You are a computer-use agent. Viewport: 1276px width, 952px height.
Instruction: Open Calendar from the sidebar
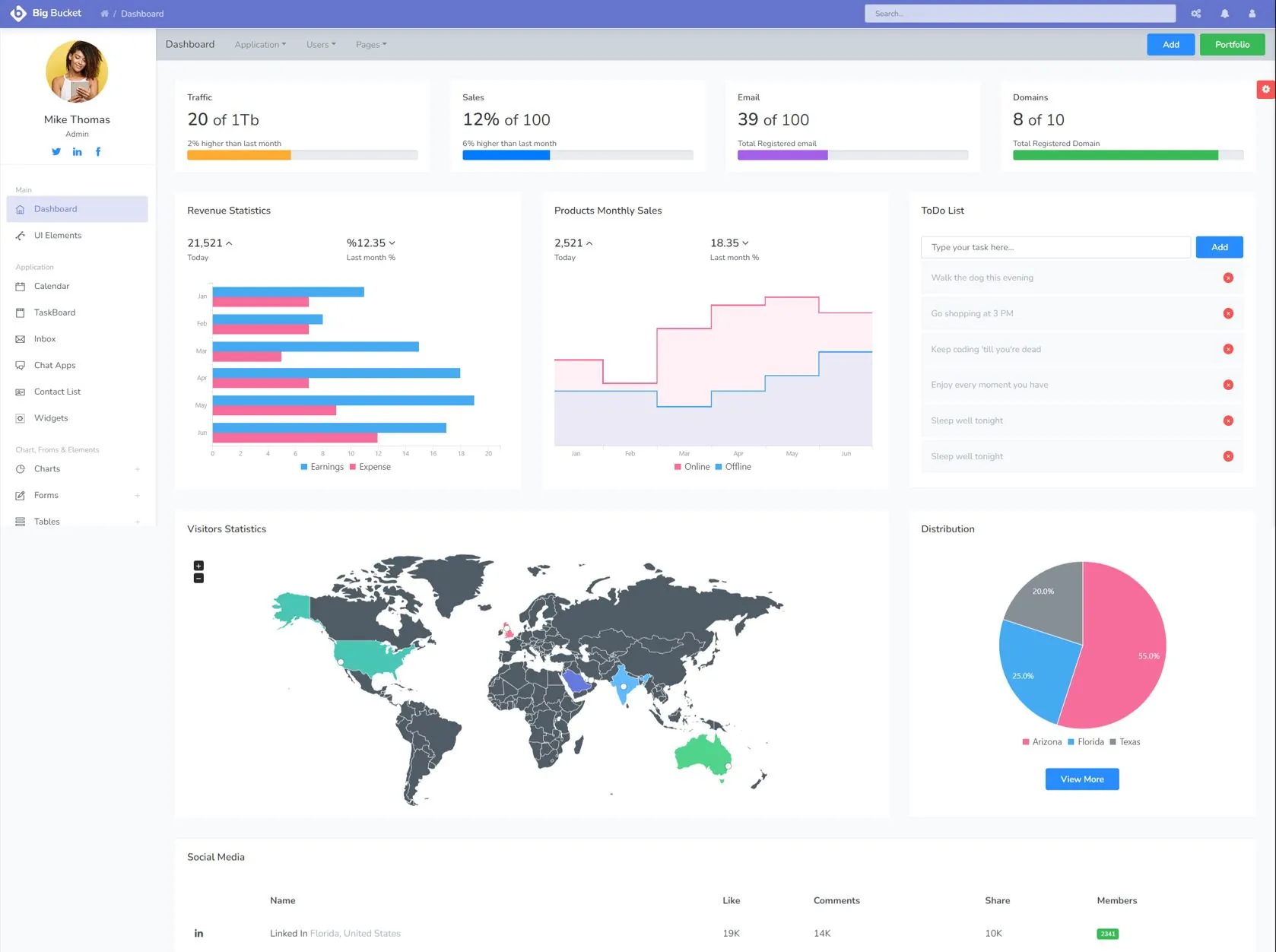(52, 287)
